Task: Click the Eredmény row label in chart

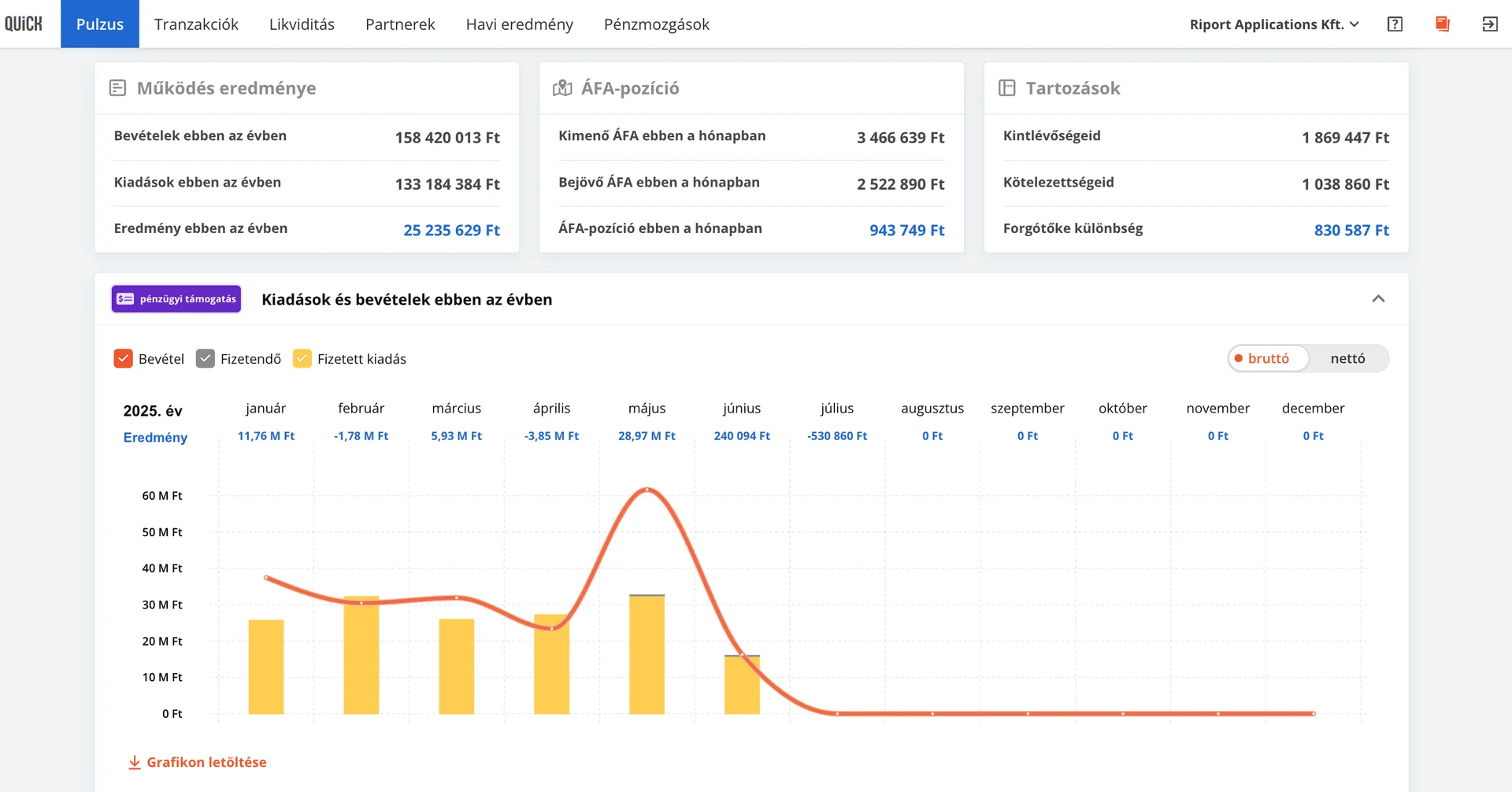Action: pos(155,438)
